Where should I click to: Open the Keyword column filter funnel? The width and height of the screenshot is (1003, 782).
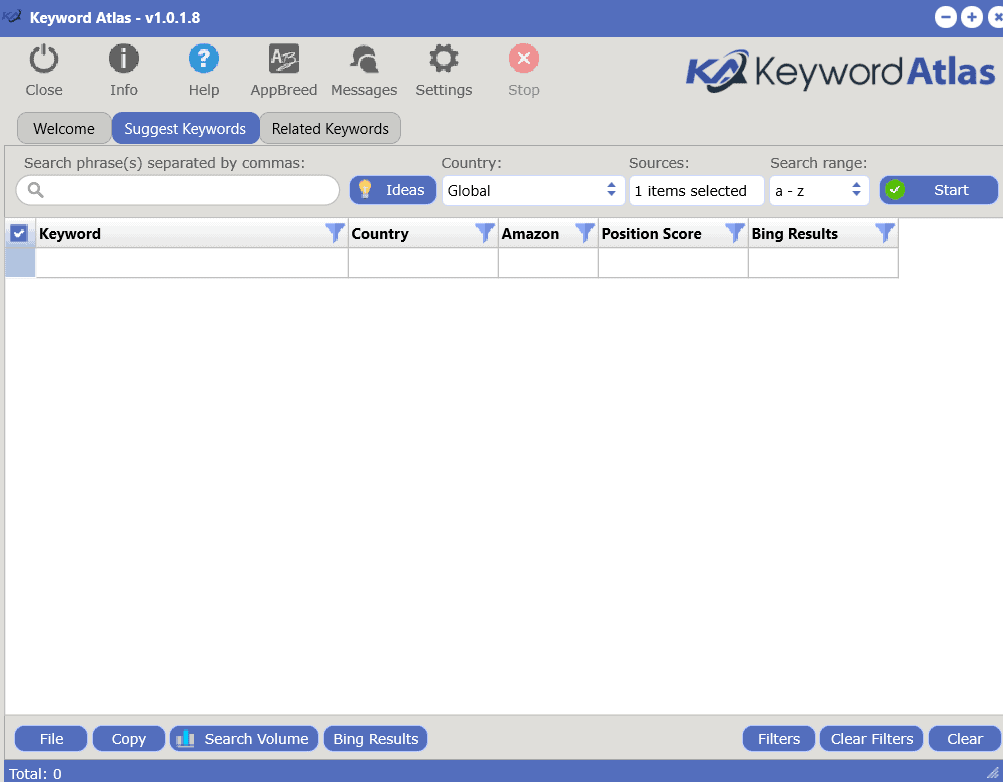(x=334, y=232)
